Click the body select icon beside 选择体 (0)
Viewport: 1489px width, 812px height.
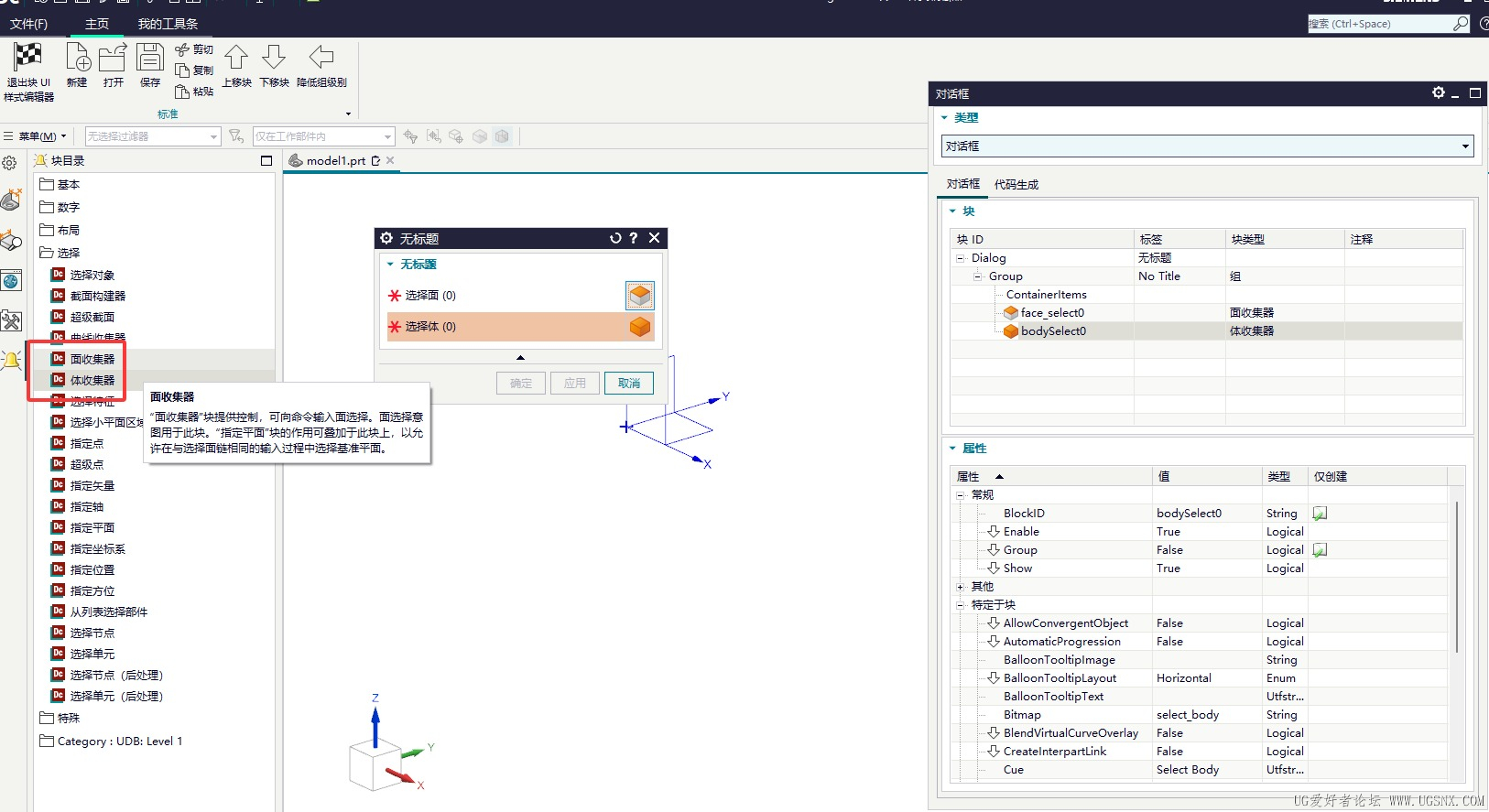point(640,327)
